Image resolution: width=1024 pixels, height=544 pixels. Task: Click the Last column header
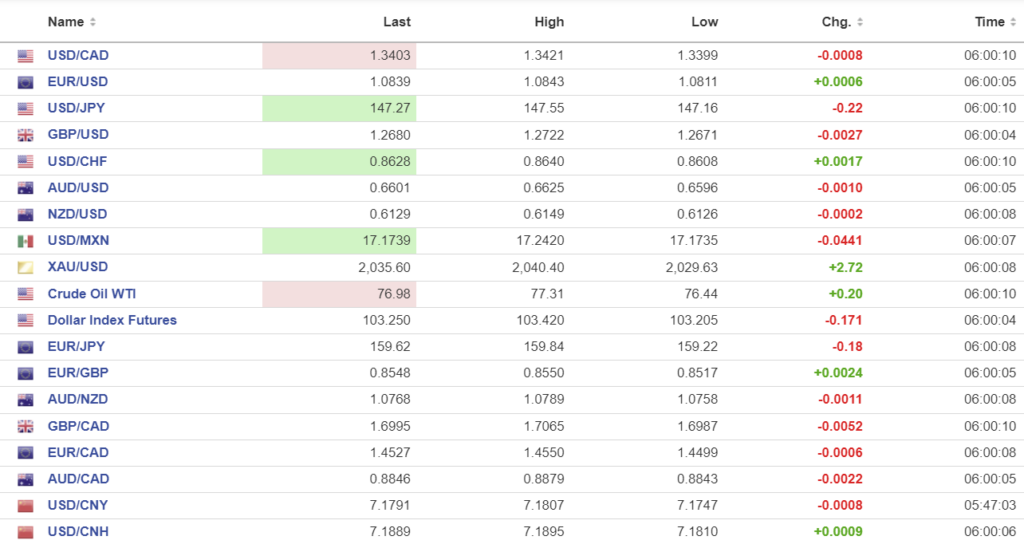(397, 22)
